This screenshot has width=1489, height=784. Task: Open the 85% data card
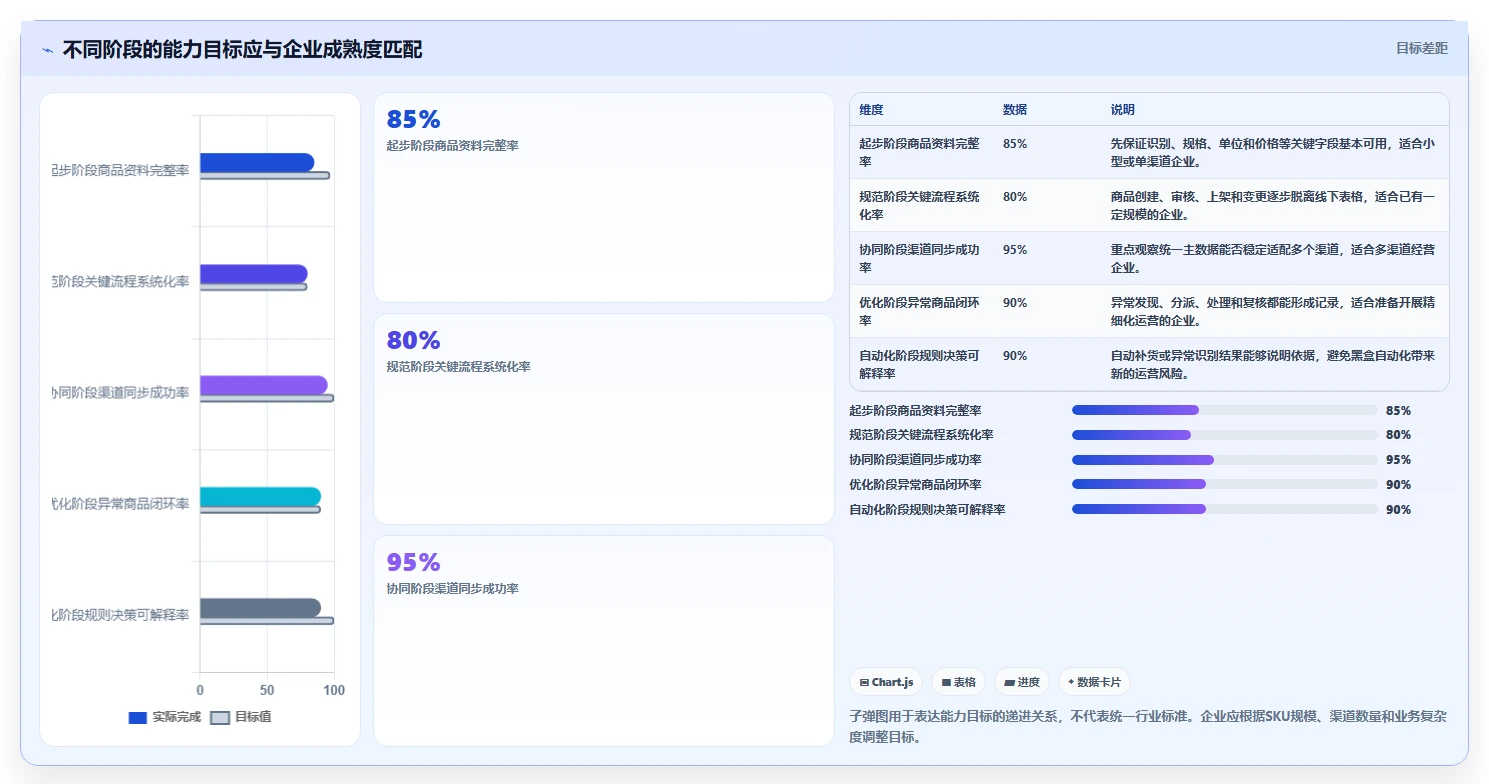[604, 197]
